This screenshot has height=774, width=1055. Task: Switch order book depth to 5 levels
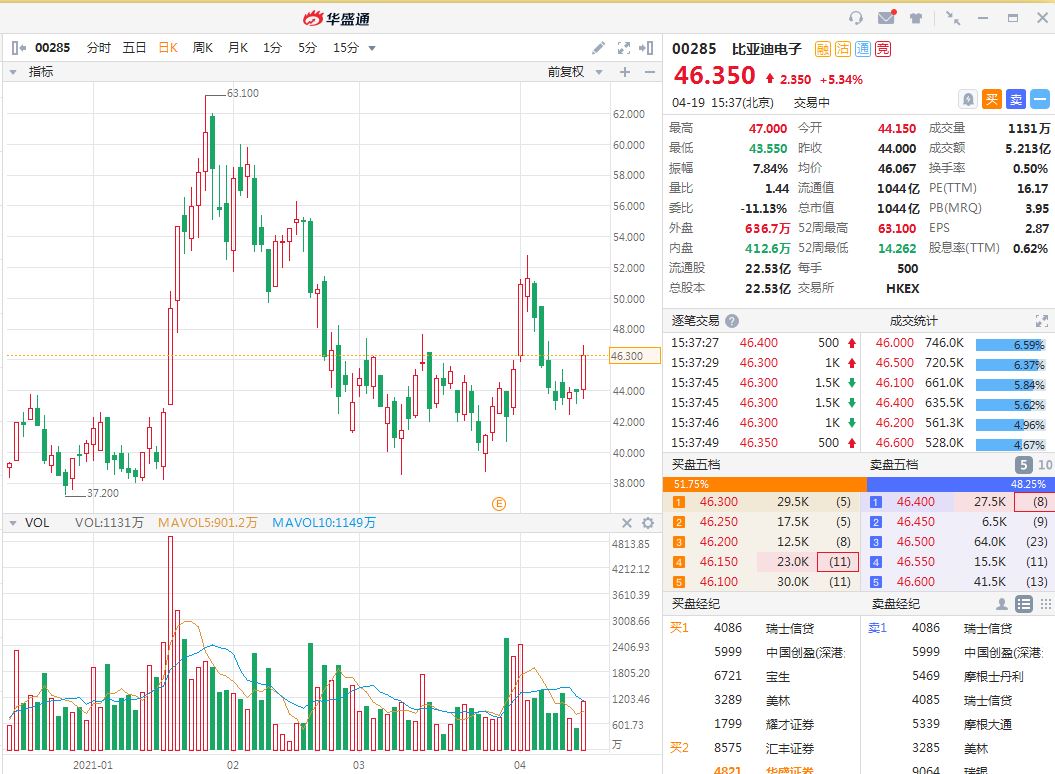1024,465
